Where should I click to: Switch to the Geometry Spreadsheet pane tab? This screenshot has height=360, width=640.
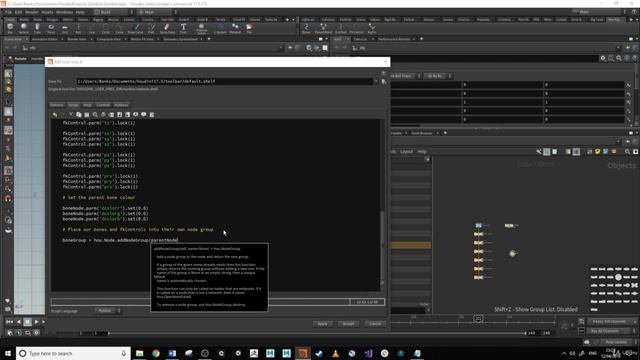(180, 39)
